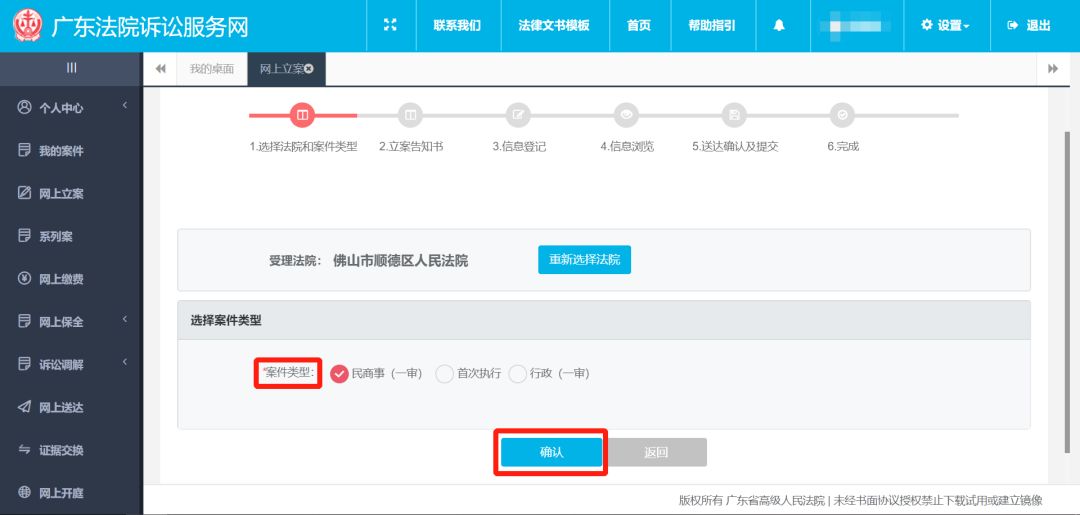Click the 网上缴费 yen coin icon

click(25, 279)
